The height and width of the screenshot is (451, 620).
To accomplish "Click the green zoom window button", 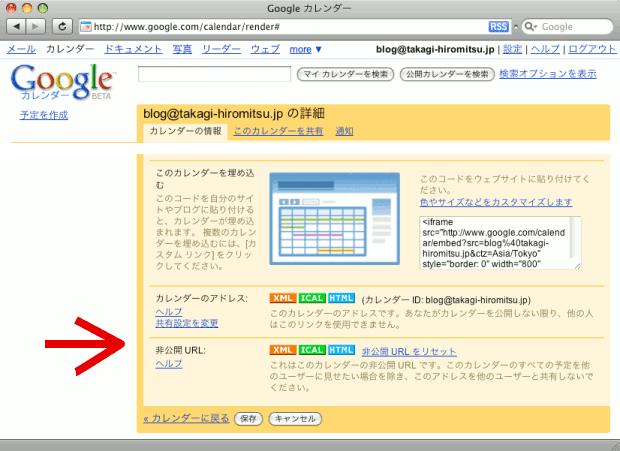I will pyautogui.click(x=43, y=8).
